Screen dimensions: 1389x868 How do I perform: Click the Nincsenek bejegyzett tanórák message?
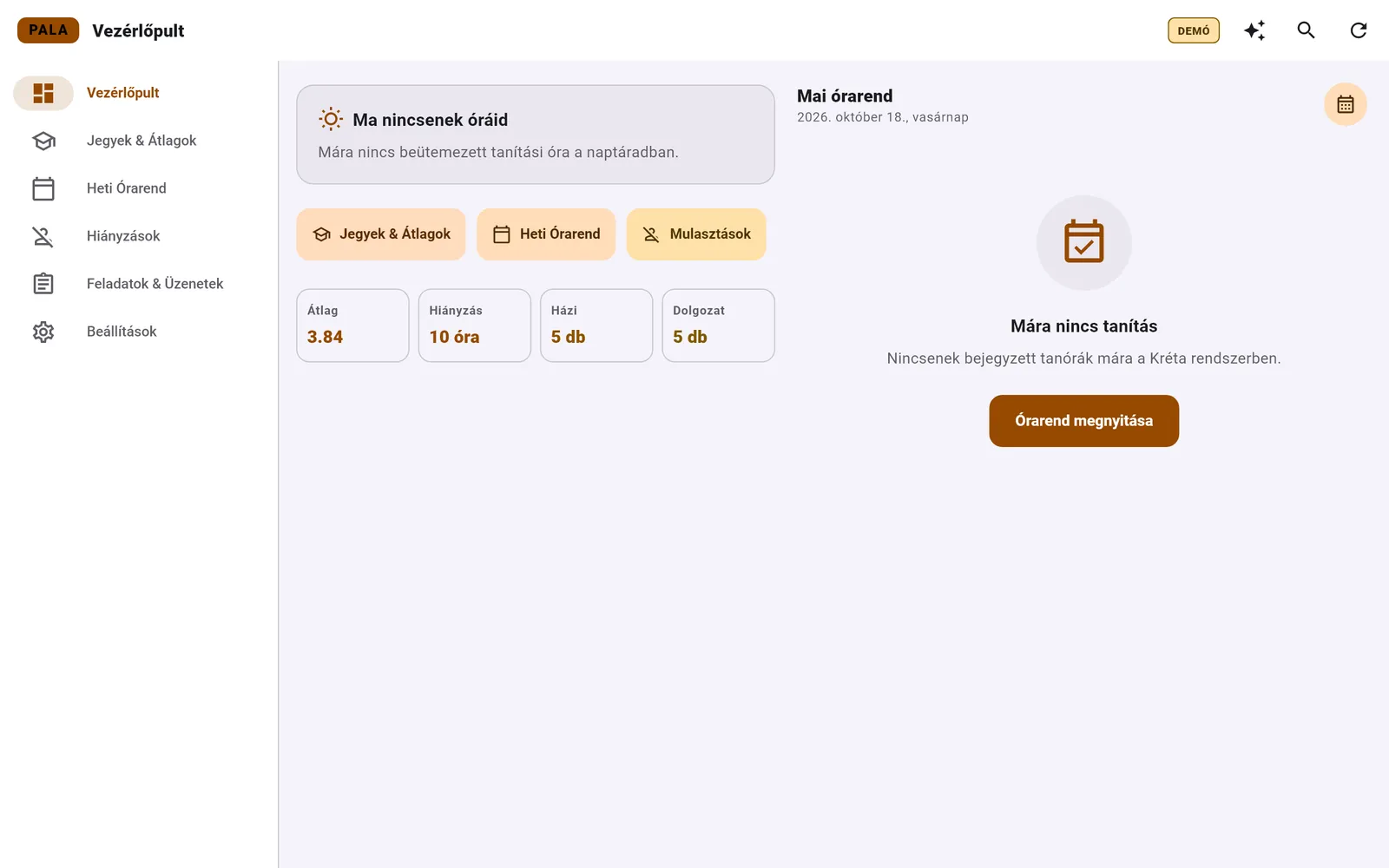(1084, 358)
